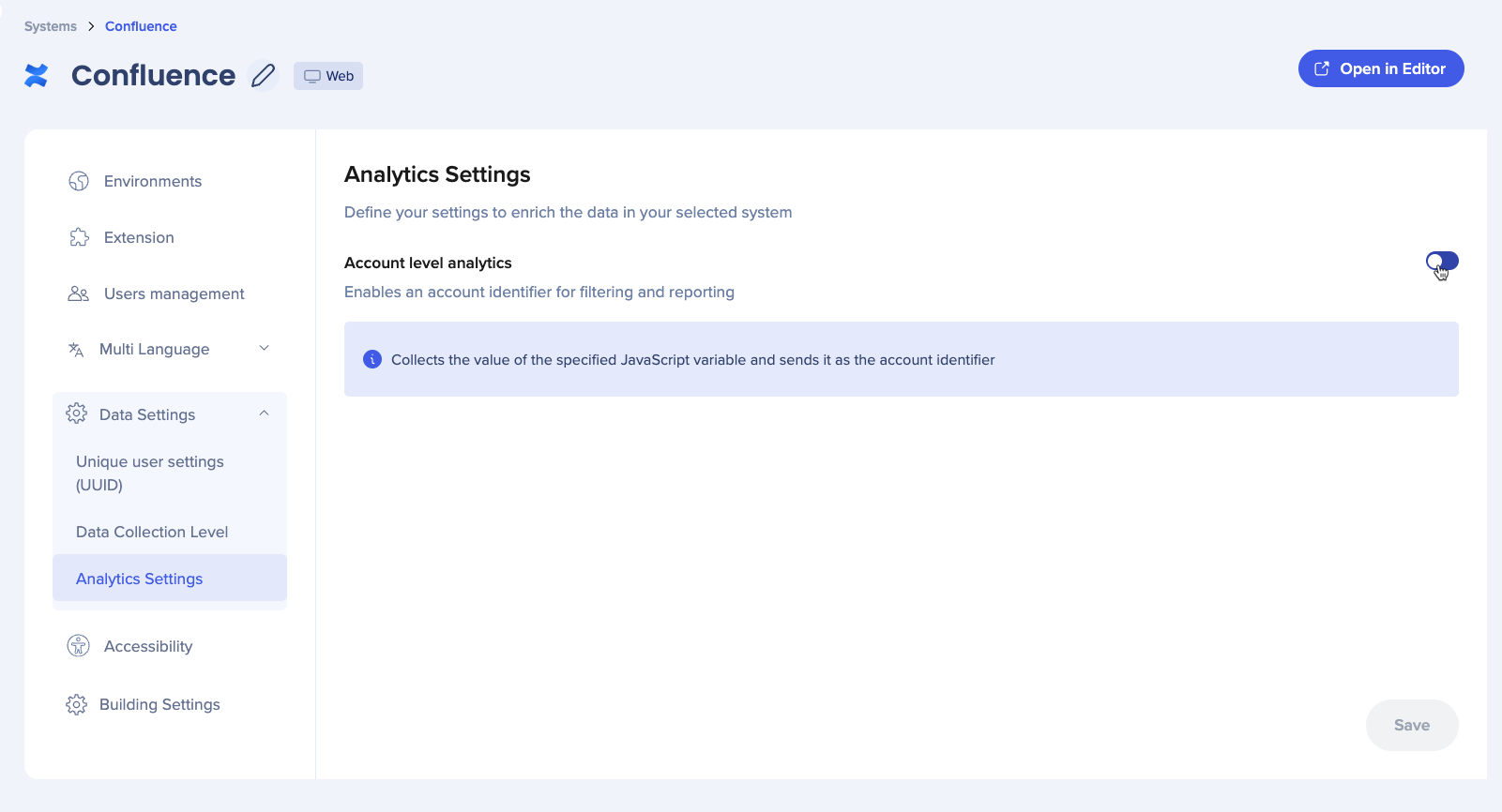The width and height of the screenshot is (1502, 812).
Task: Go to Systems breadcrumb link
Action: click(51, 26)
